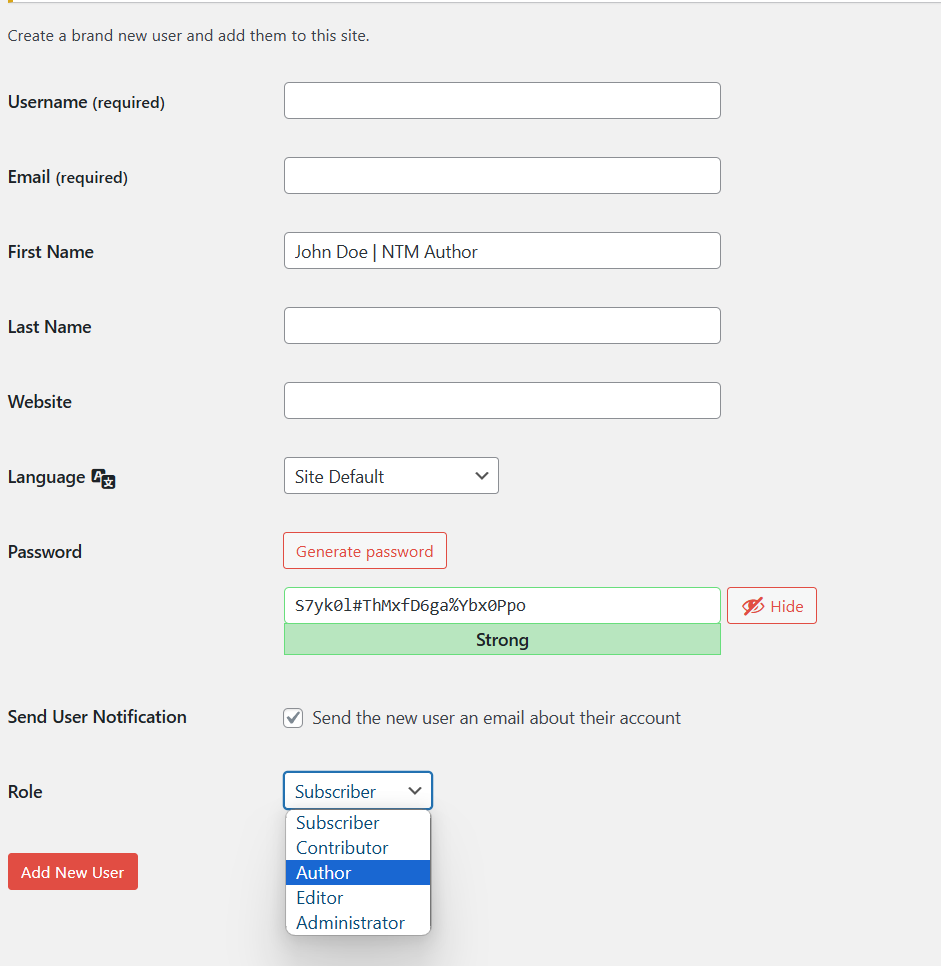Focus the Username input field
Viewport: 941px width, 966px height.
pyautogui.click(x=502, y=101)
